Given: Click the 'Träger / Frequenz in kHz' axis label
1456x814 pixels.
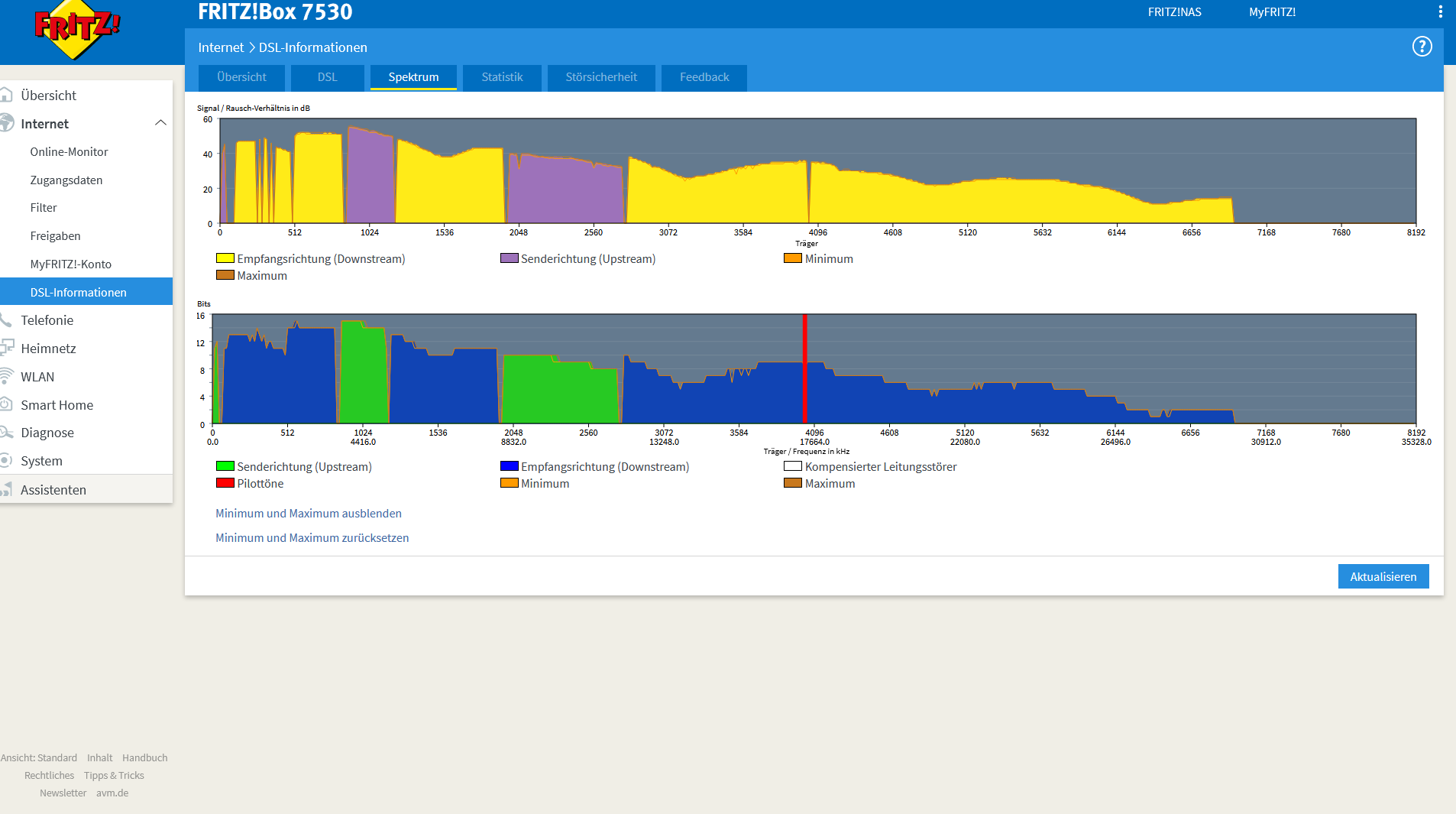Looking at the screenshot, I should click(x=807, y=452).
